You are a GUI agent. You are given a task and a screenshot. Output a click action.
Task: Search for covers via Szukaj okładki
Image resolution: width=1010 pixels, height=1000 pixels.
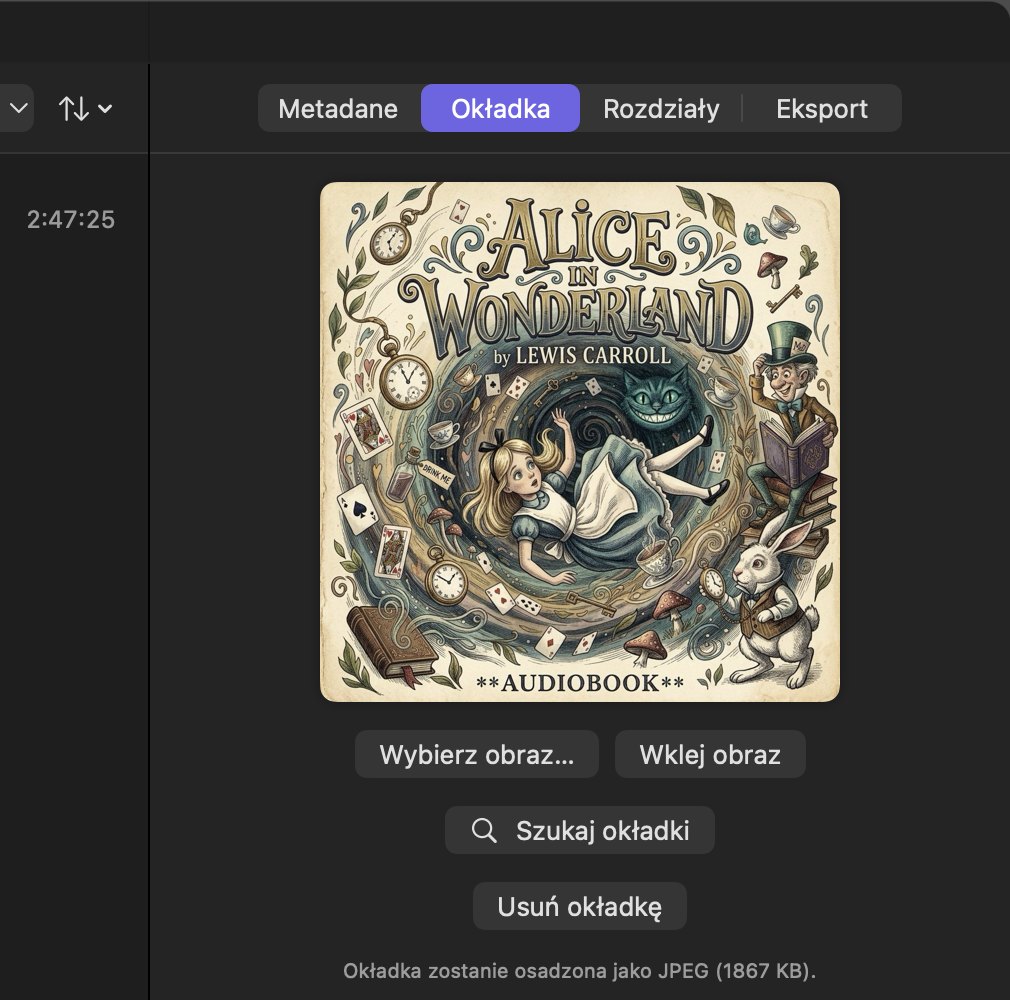580,830
